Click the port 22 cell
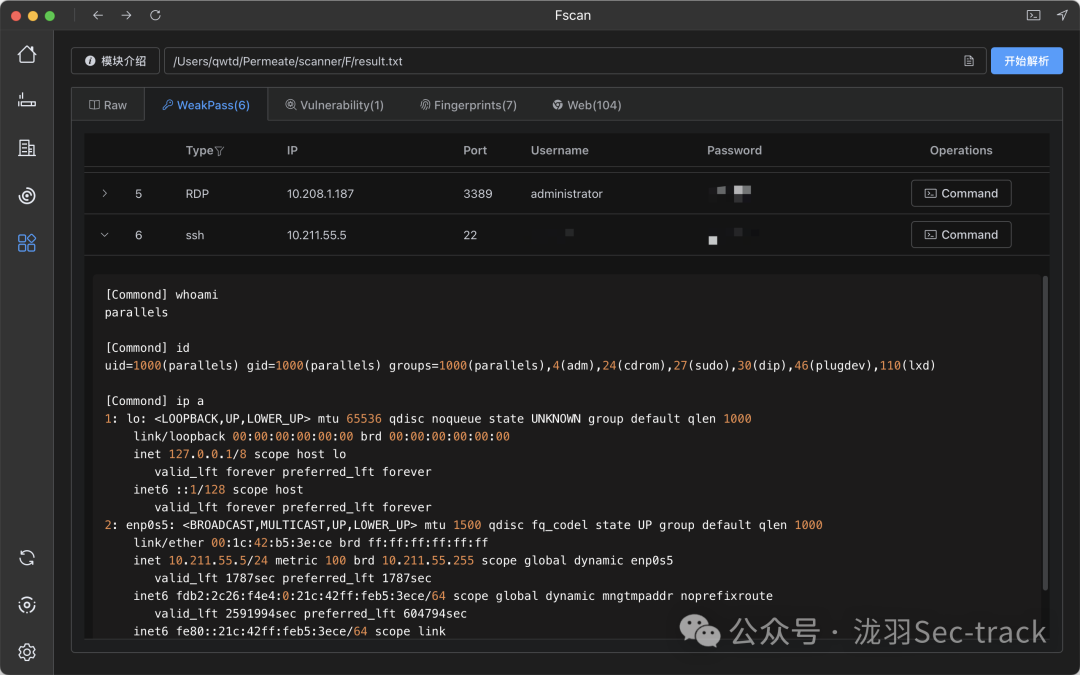 (x=470, y=235)
